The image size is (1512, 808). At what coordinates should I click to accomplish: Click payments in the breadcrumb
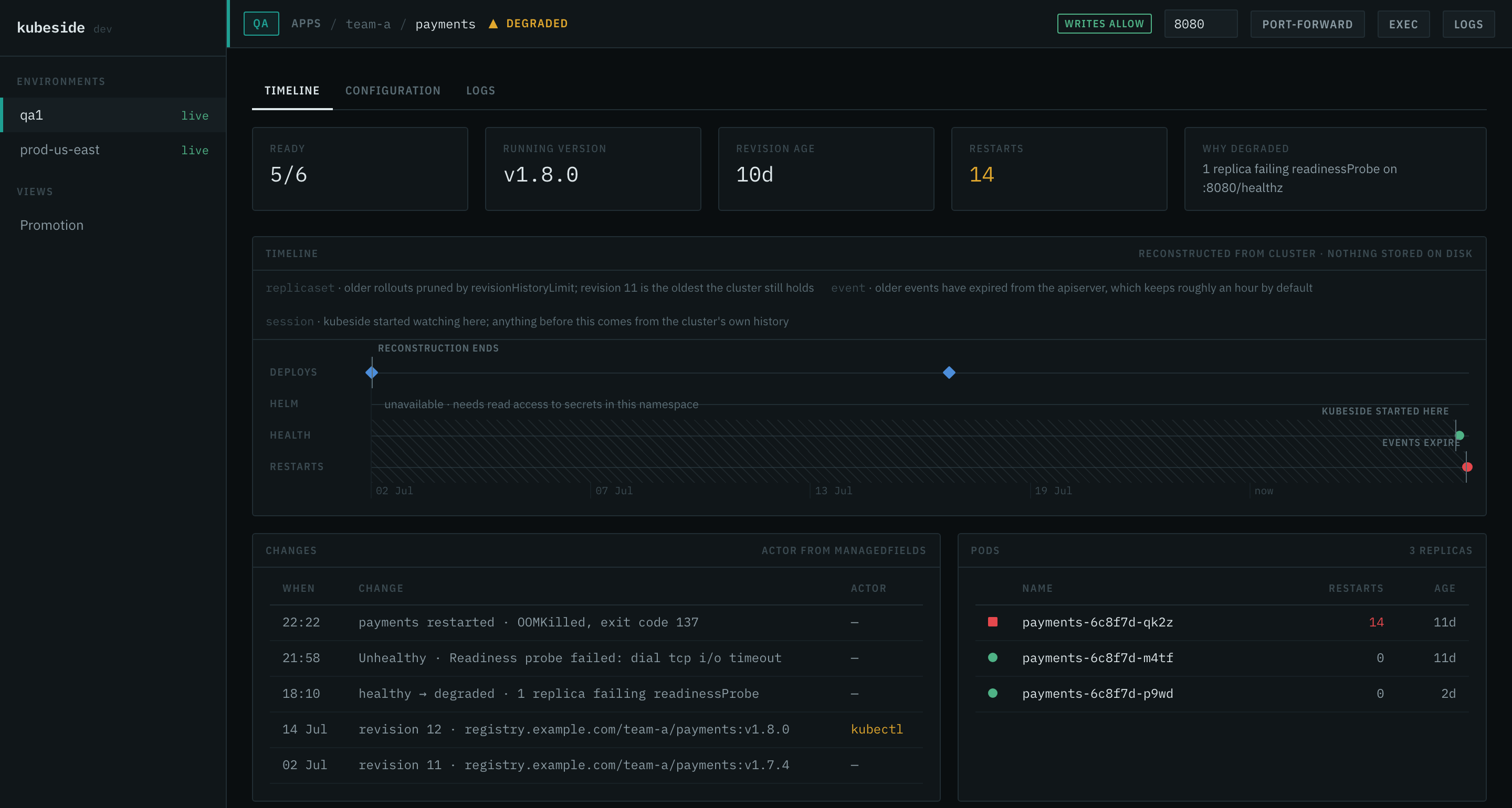(446, 24)
